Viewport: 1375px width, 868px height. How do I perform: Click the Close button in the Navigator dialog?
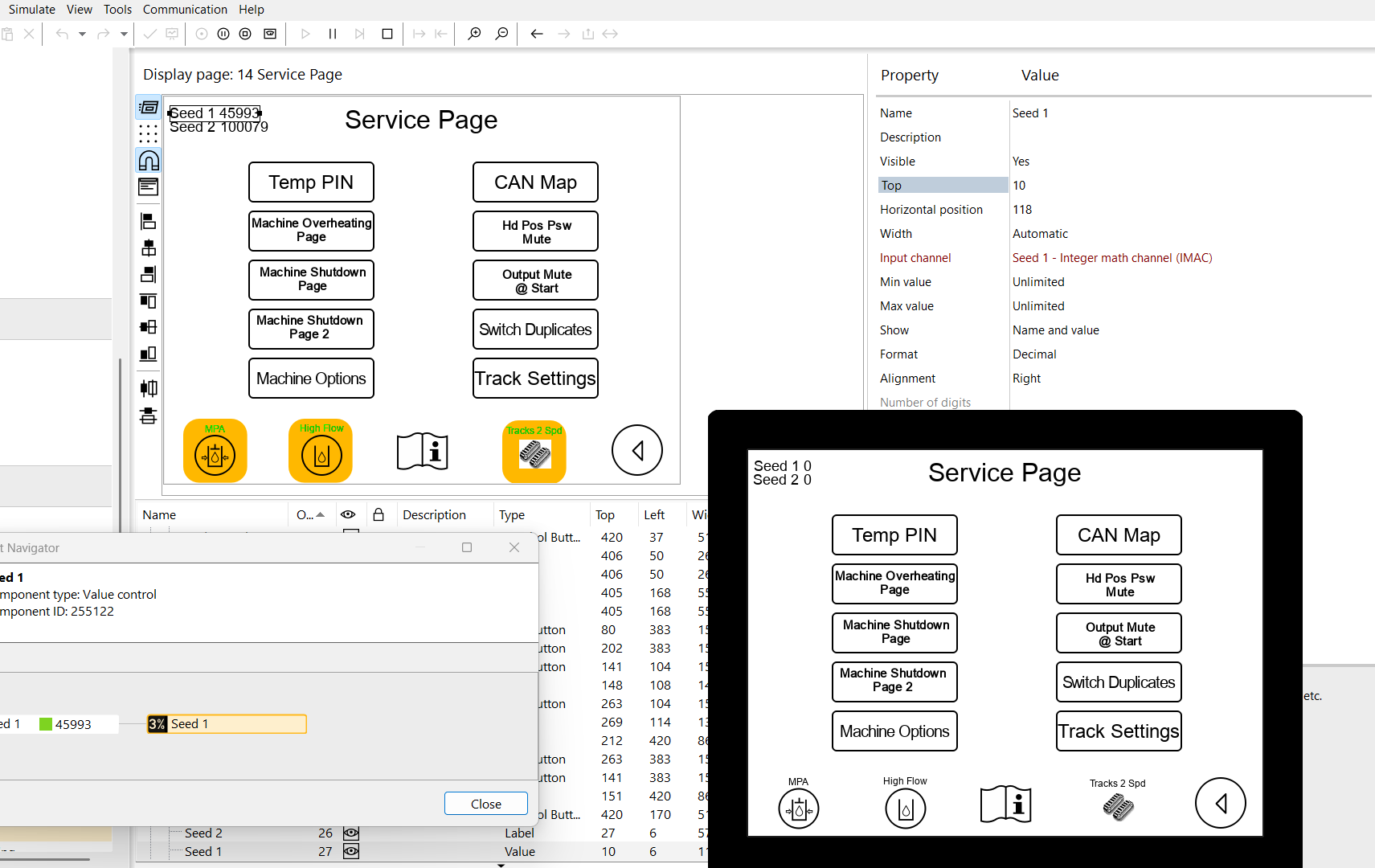coord(486,804)
